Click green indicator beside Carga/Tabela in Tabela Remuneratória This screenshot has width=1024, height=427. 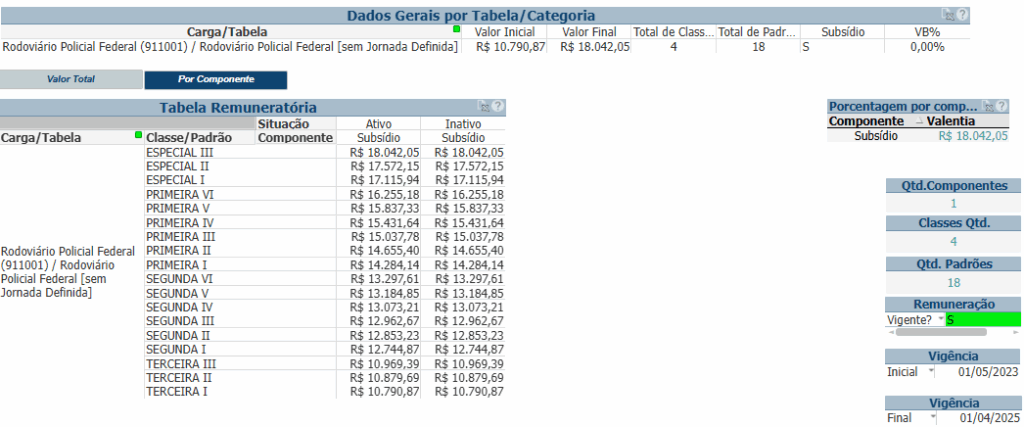tap(138, 134)
